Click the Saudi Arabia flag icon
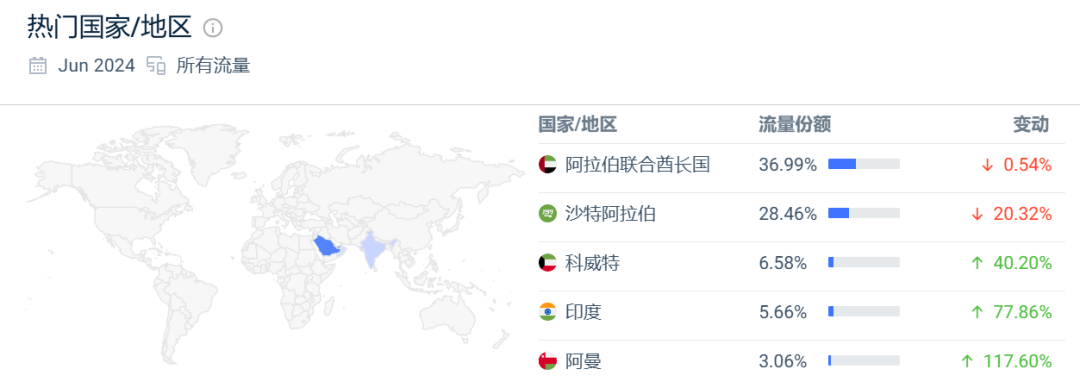 tap(547, 214)
